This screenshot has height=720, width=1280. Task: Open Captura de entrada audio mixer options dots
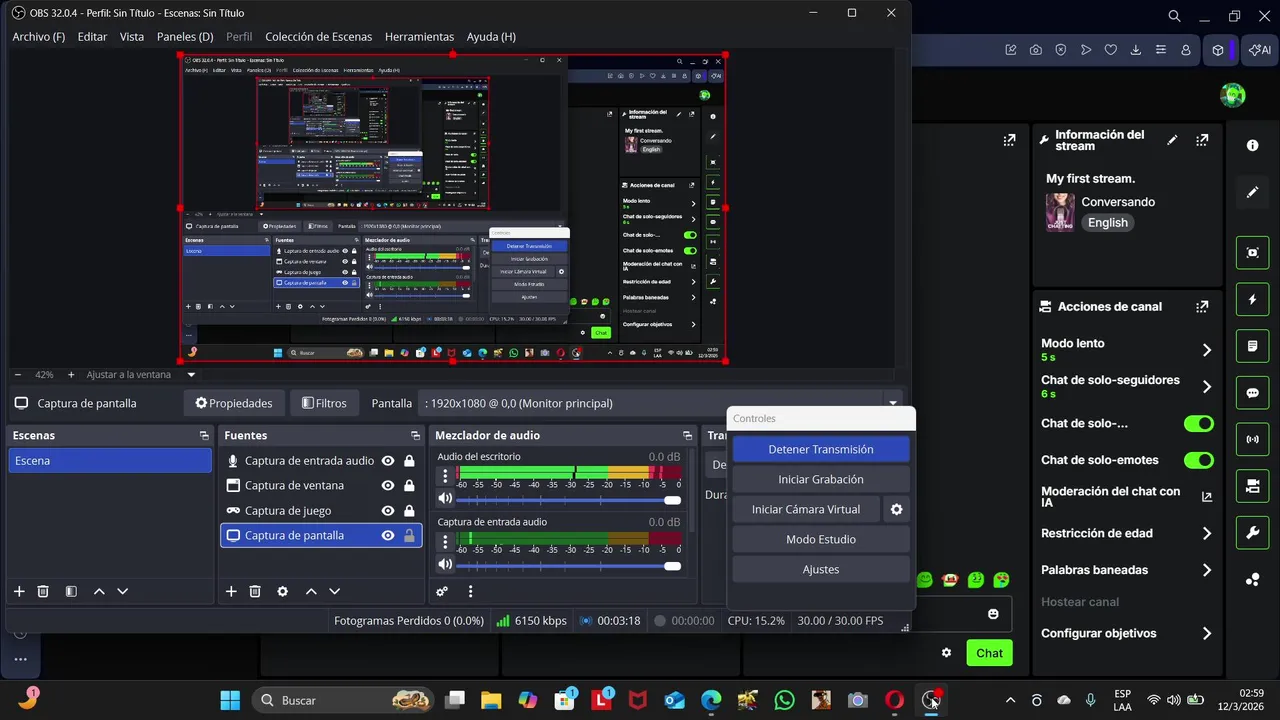pyautogui.click(x=446, y=541)
